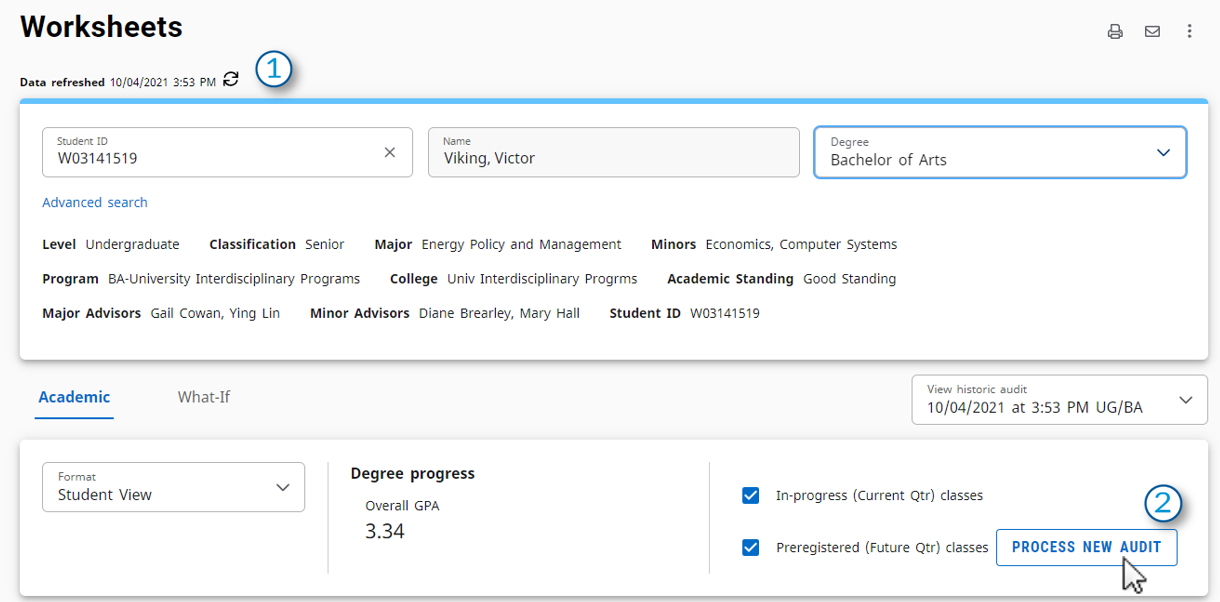Open the three-dot more options menu
Image resolution: width=1220 pixels, height=602 pixels.
pyautogui.click(x=1189, y=31)
